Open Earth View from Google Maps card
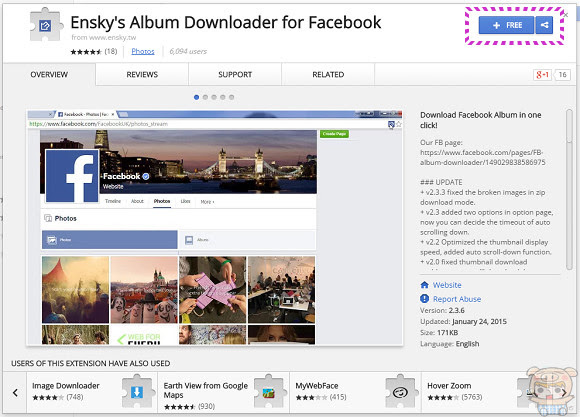This screenshot has width=580, height=417. [x=224, y=392]
